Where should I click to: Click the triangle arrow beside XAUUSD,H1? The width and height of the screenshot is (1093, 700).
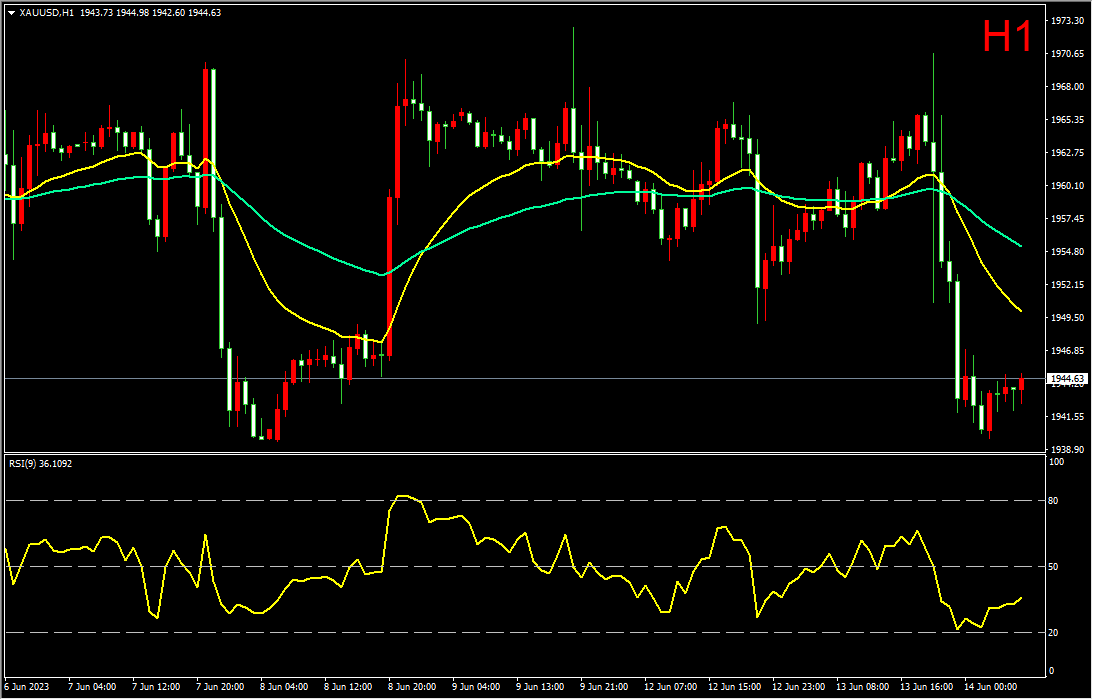click(x=11, y=13)
